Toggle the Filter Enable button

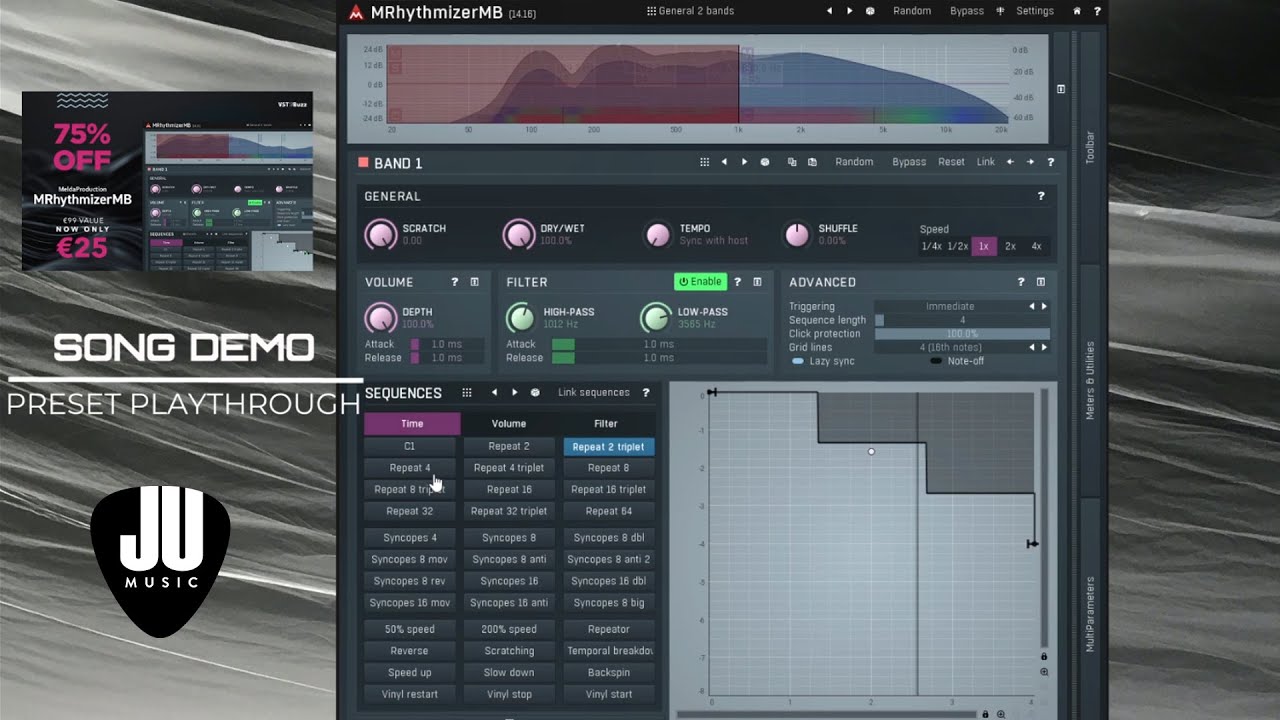click(x=700, y=282)
